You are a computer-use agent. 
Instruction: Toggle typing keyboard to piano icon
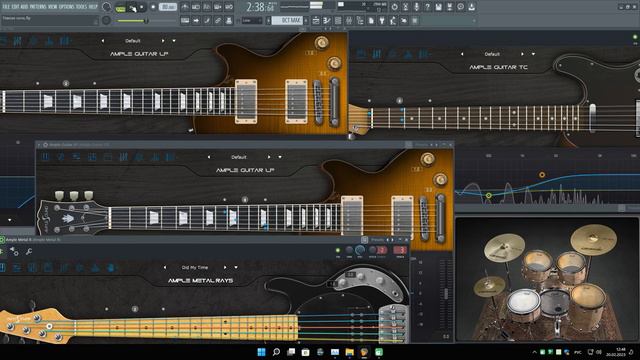185,20
